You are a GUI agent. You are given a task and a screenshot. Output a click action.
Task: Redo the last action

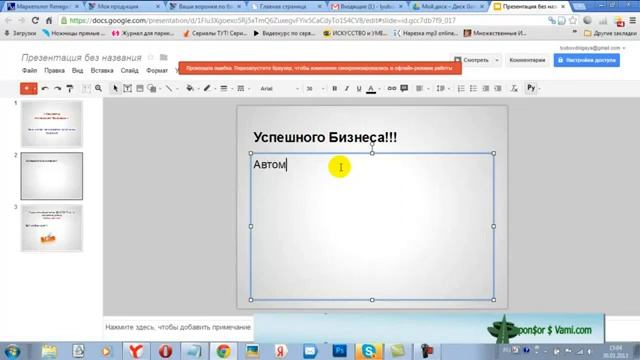[x=58, y=88]
